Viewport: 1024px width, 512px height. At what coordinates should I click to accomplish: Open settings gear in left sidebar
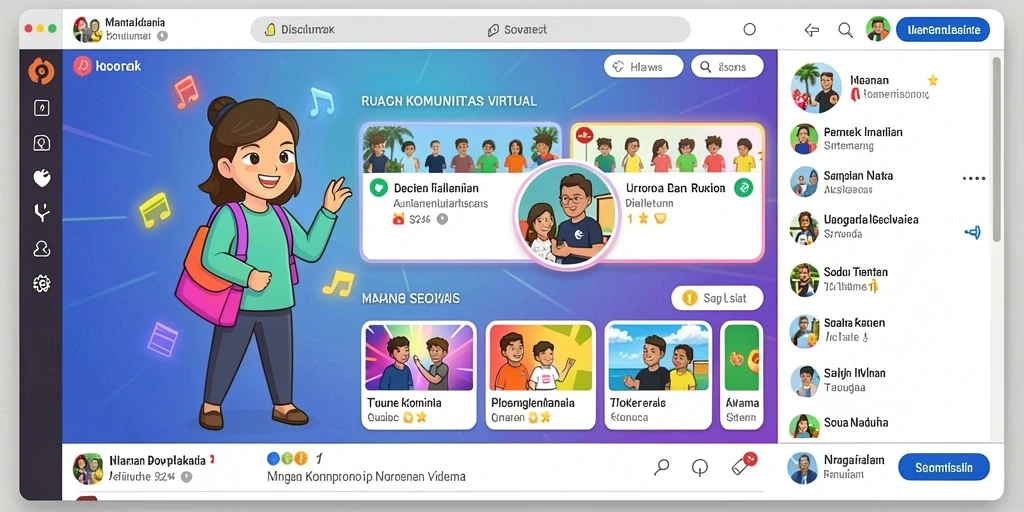pos(41,283)
